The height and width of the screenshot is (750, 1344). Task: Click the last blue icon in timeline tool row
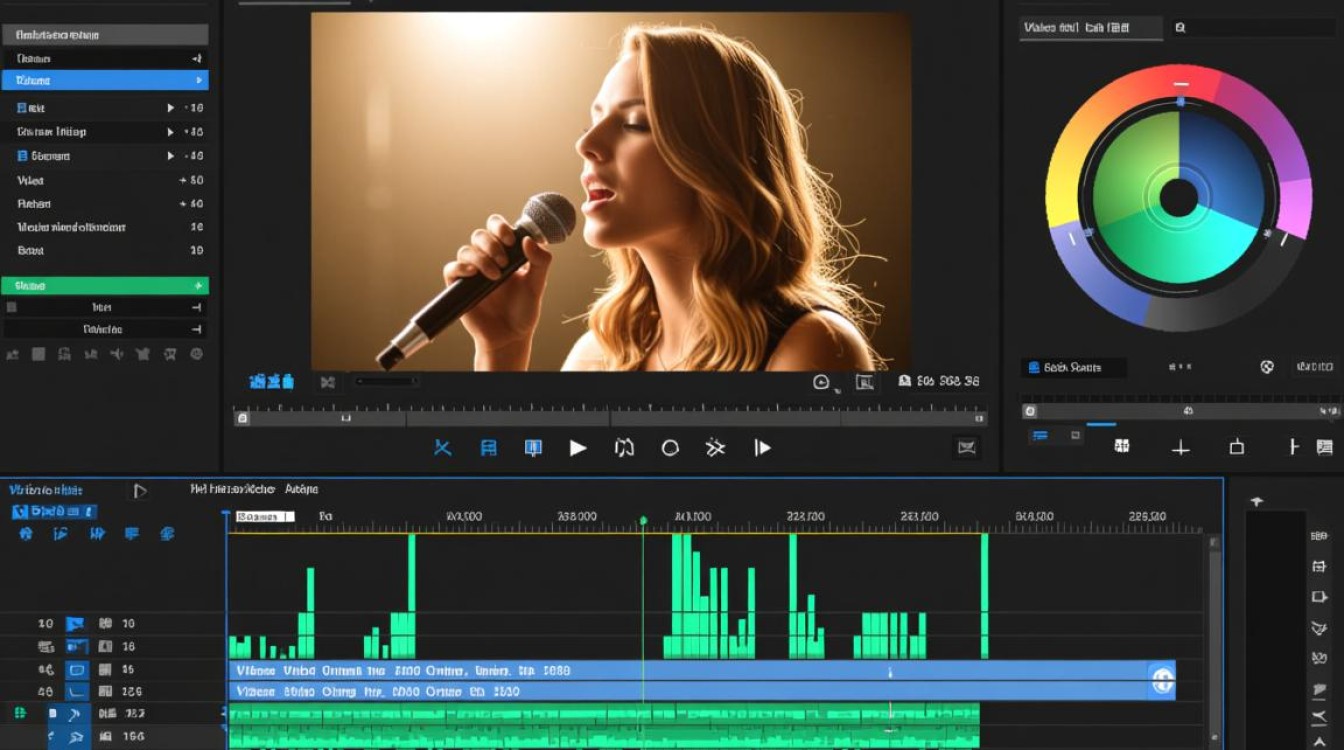tap(167, 534)
